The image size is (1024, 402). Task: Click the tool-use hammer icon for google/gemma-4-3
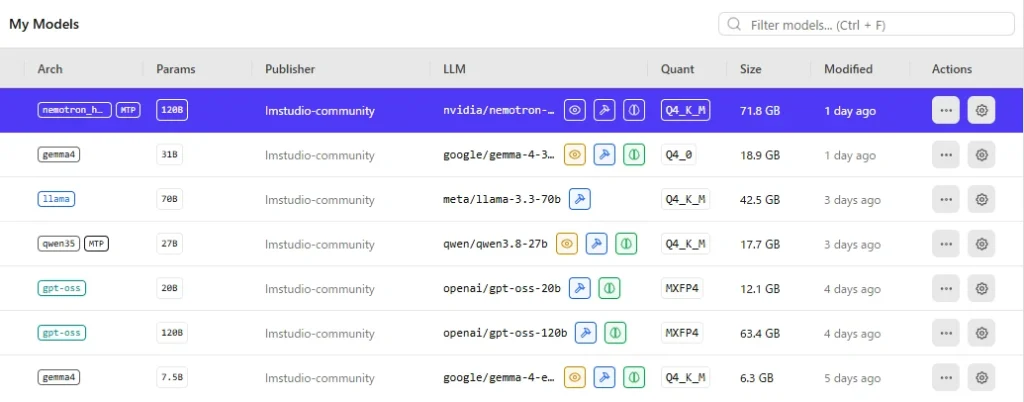[605, 155]
